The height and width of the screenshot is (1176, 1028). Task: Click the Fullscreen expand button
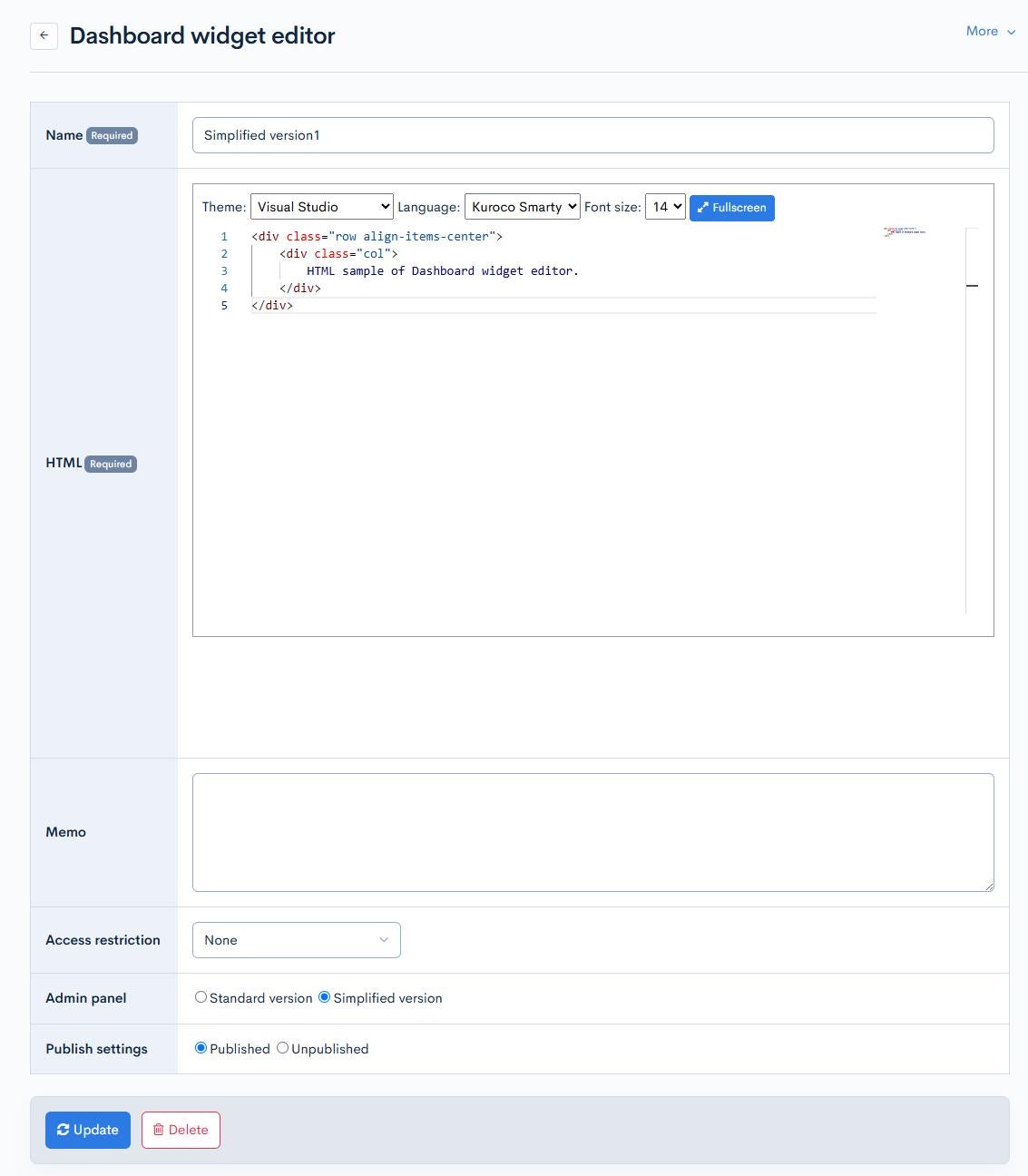(731, 208)
